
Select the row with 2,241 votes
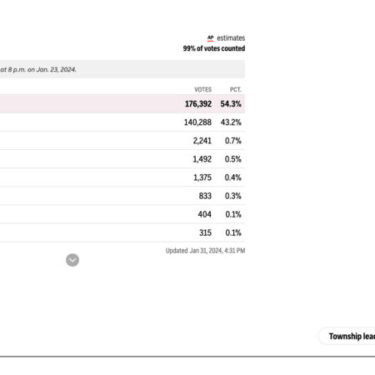pyautogui.click(x=122, y=141)
